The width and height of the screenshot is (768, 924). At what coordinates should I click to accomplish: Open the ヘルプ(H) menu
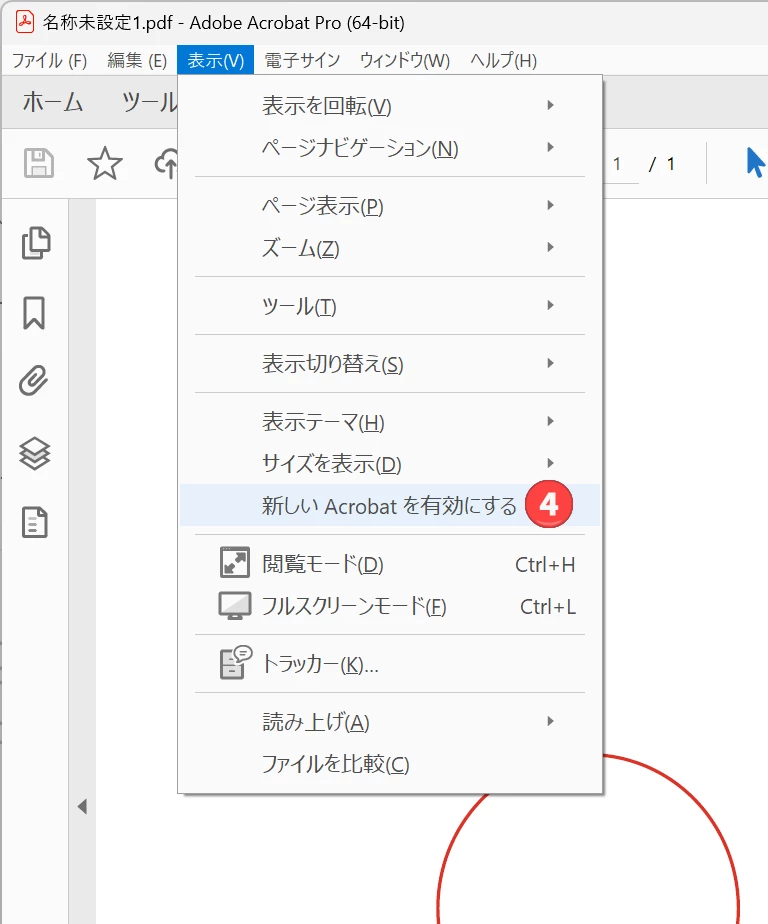tap(503, 60)
